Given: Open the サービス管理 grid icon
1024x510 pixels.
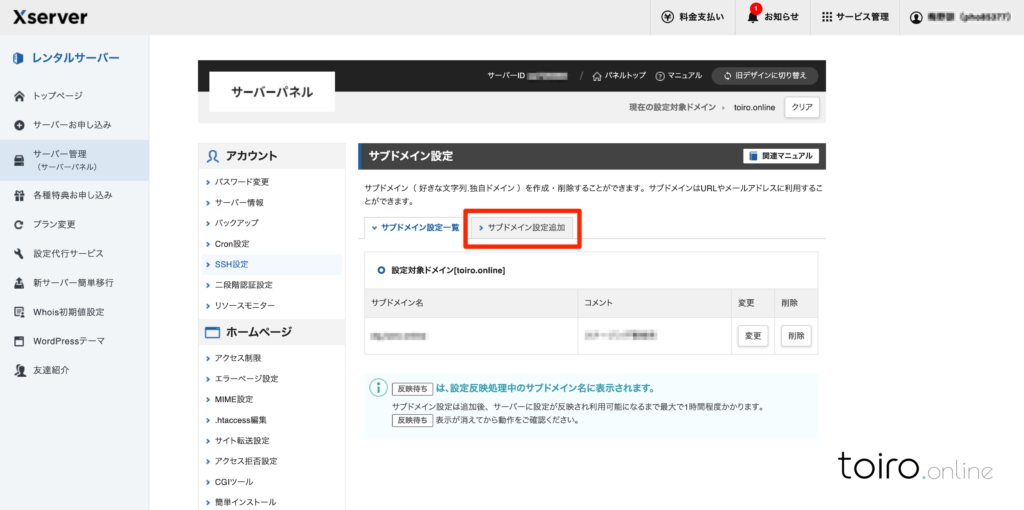Looking at the screenshot, I should (x=827, y=17).
